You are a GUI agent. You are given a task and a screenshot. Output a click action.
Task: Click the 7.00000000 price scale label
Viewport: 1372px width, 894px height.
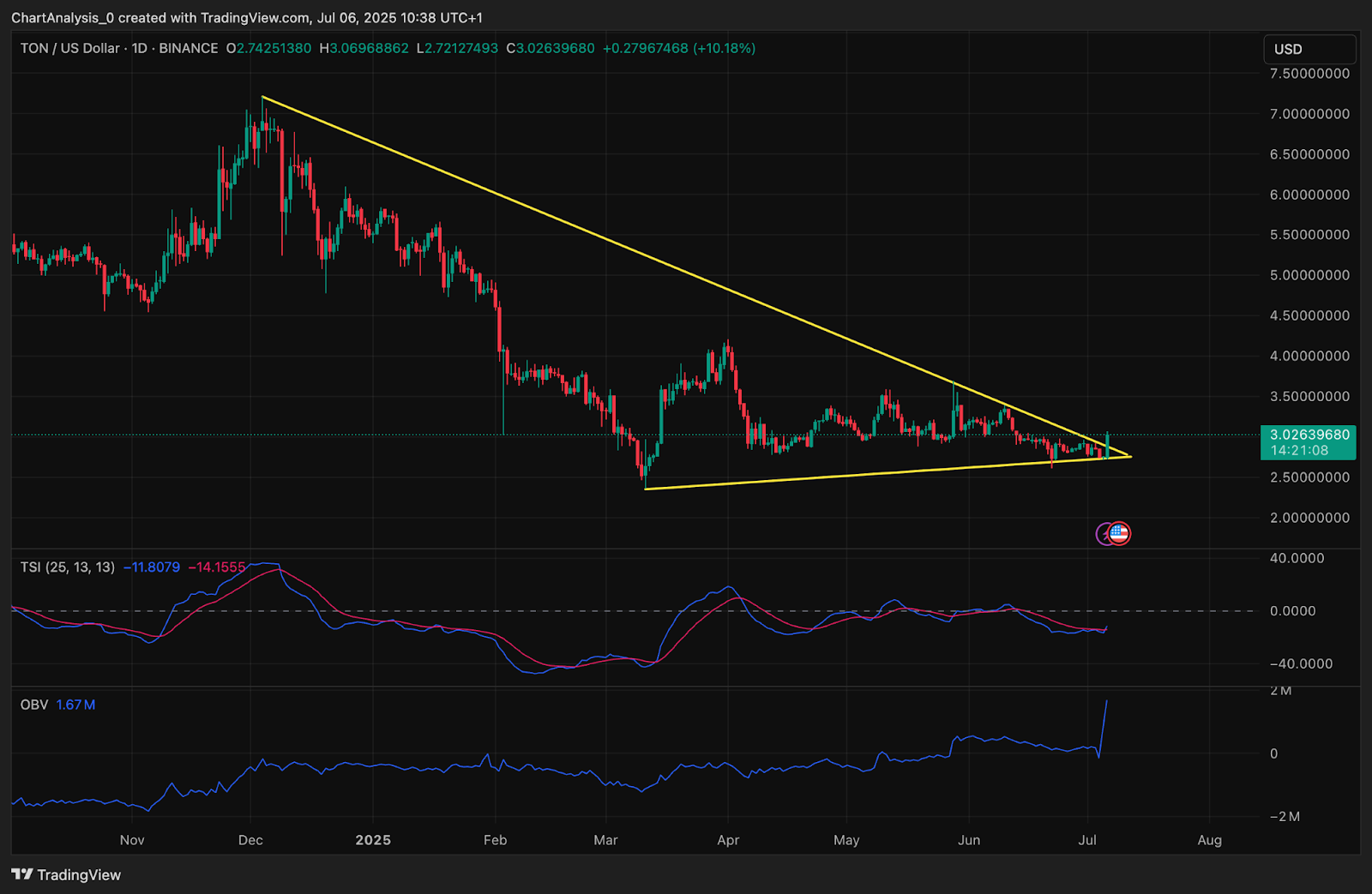tap(1309, 114)
